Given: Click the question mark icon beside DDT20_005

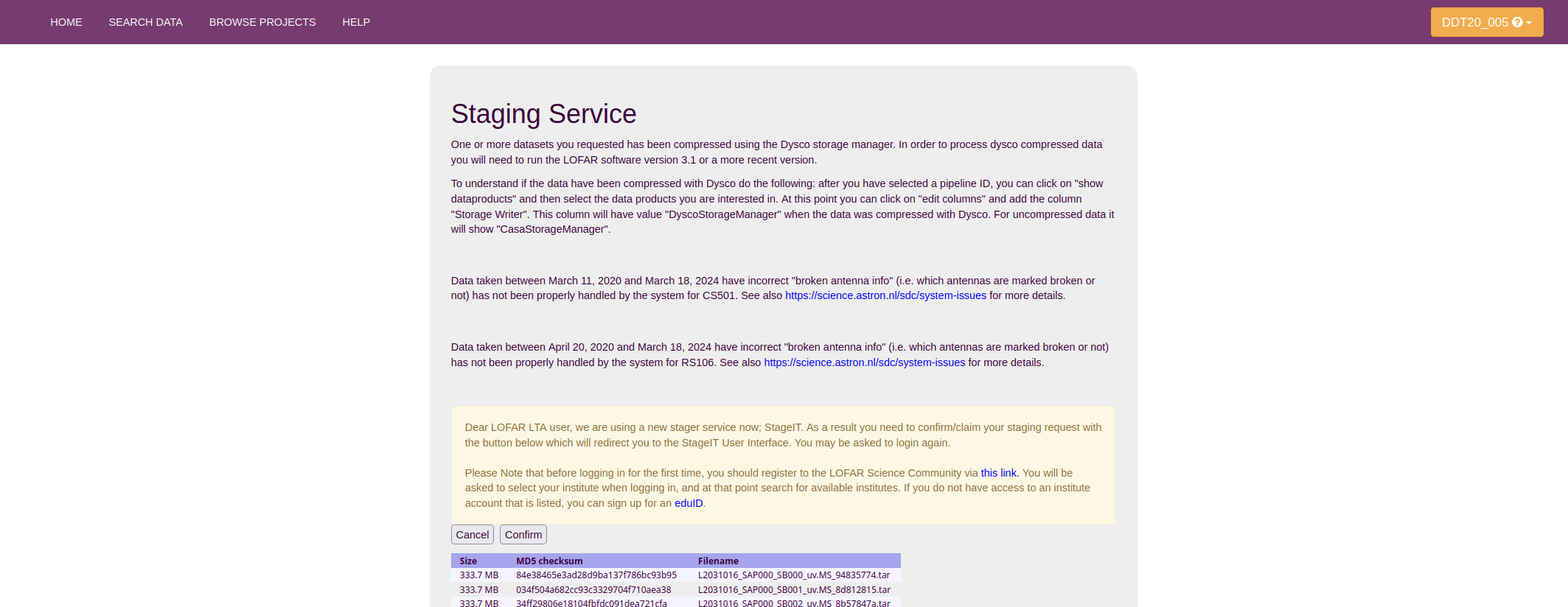Looking at the screenshot, I should [x=1517, y=23].
